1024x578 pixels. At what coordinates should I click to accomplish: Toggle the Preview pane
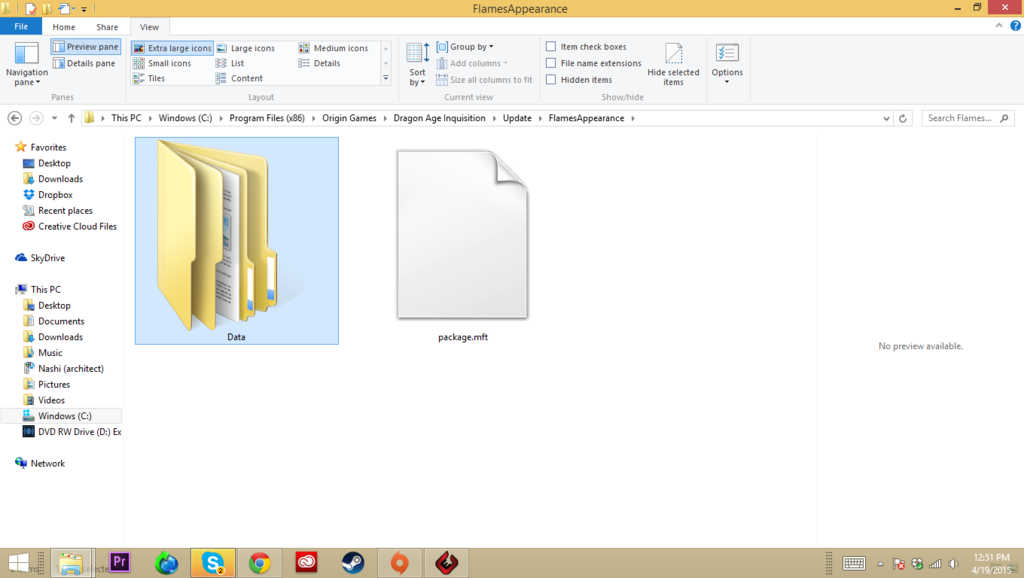85,45
